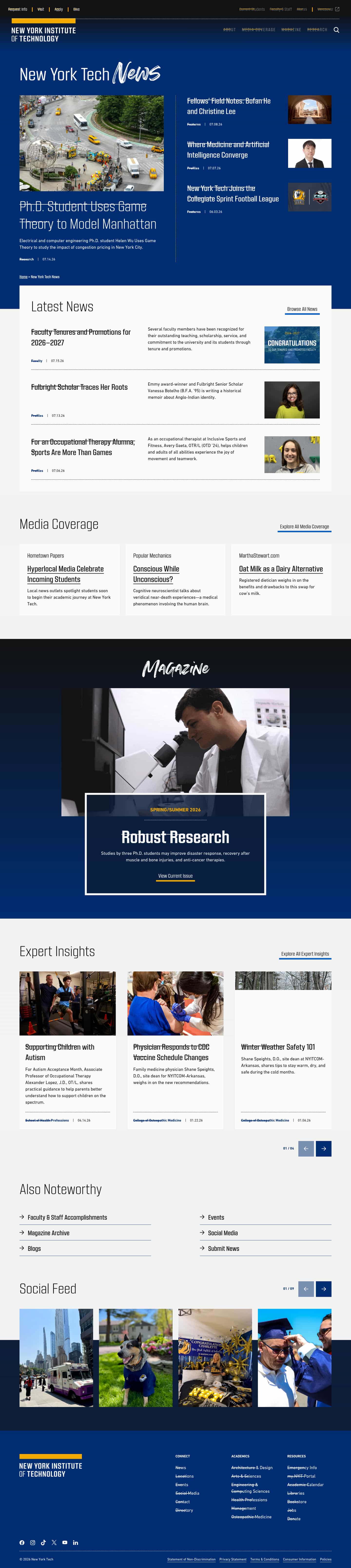The image size is (351, 1568).
Task: Click Submit News link
Action: [224, 1248]
